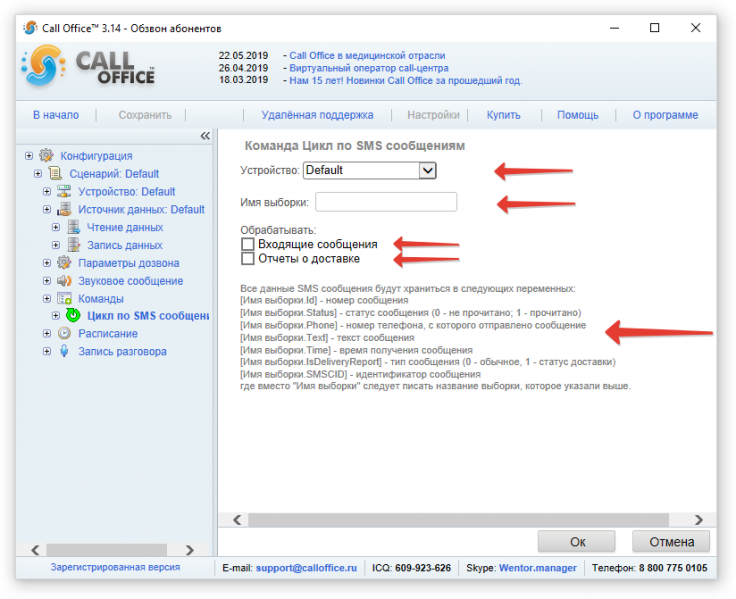Click the Сценарий: Default scroll icon
The image size is (736, 599).
pos(55,173)
